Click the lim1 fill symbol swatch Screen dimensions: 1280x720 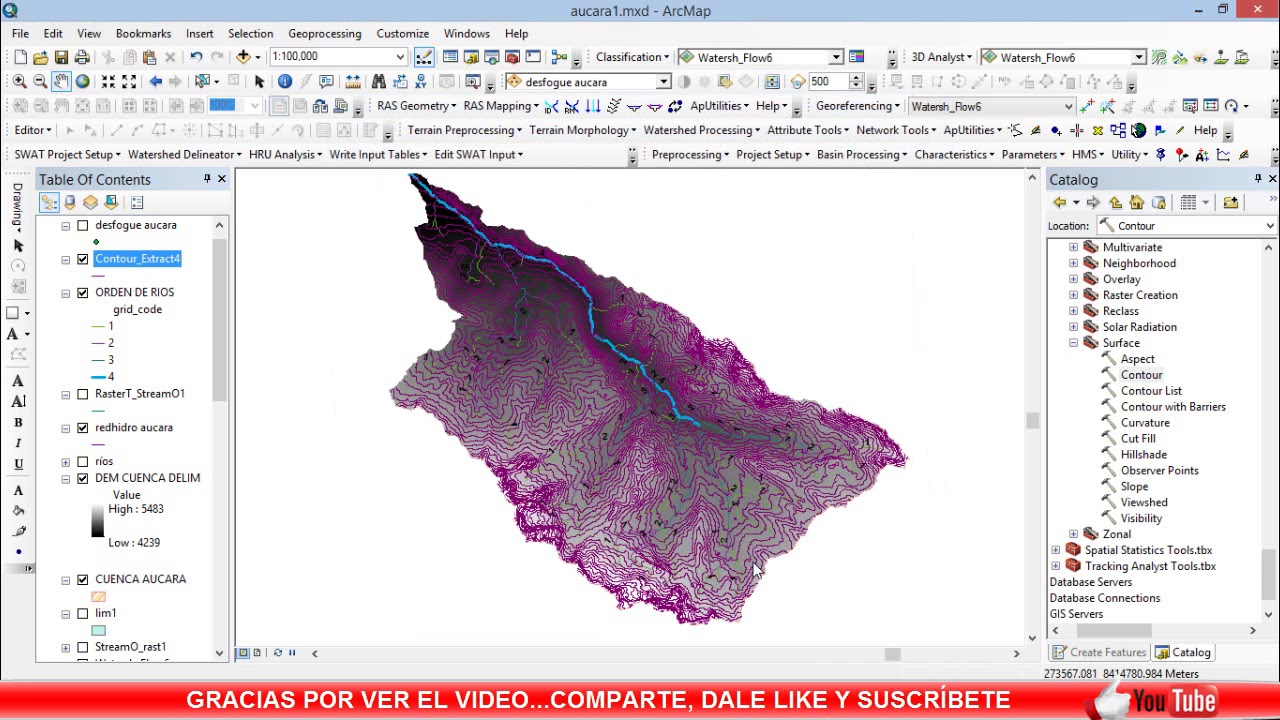tap(98, 630)
